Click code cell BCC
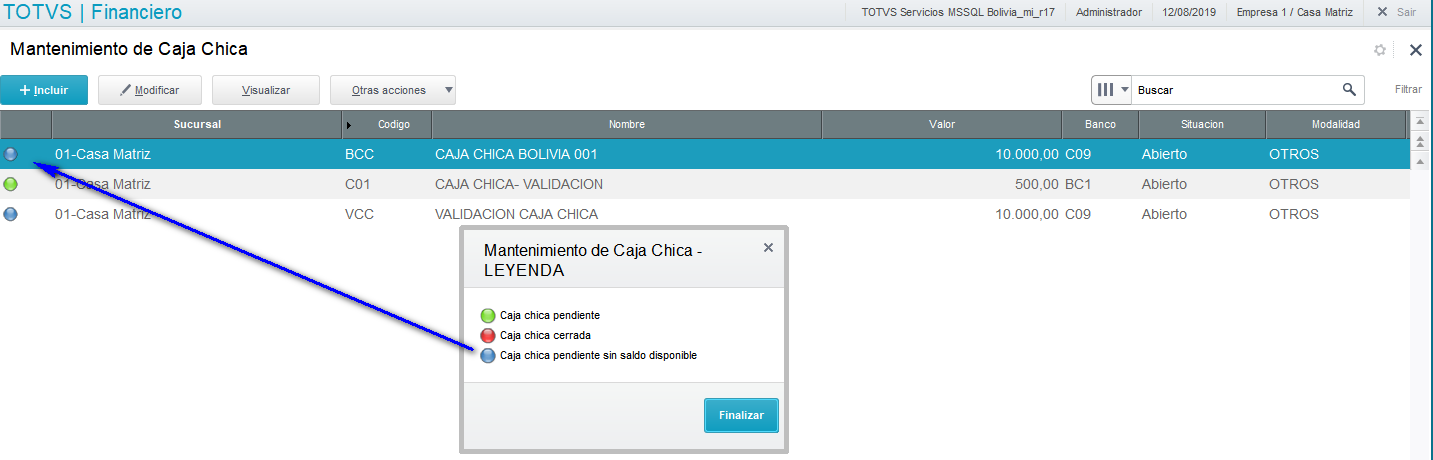Screen dimensions: 1433x460 coord(360,154)
